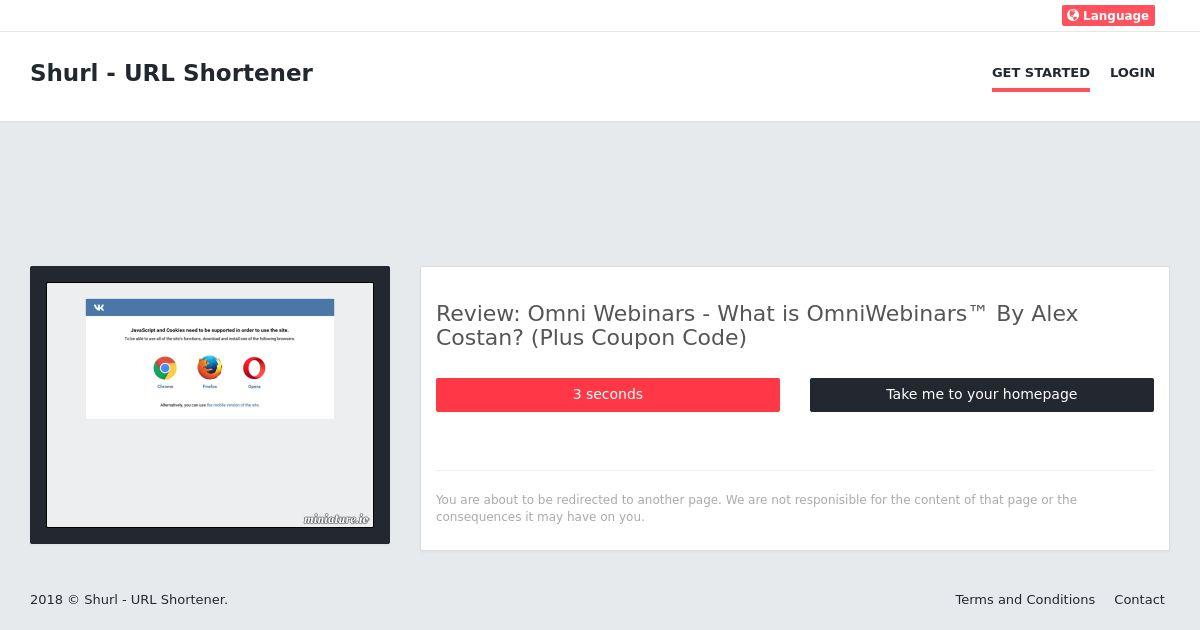Open the GET STARTED menu item
Screen dimensions: 1200x630
pyautogui.click(x=1041, y=73)
